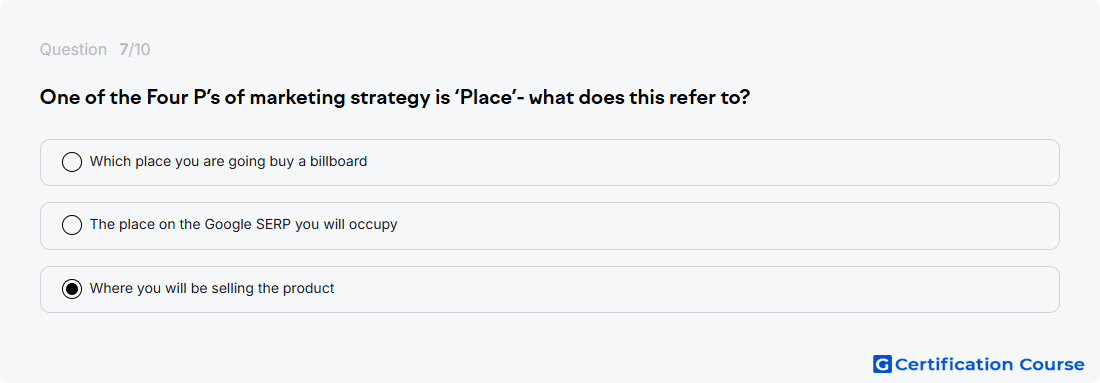Select the Google SERP radio button

tap(72, 225)
